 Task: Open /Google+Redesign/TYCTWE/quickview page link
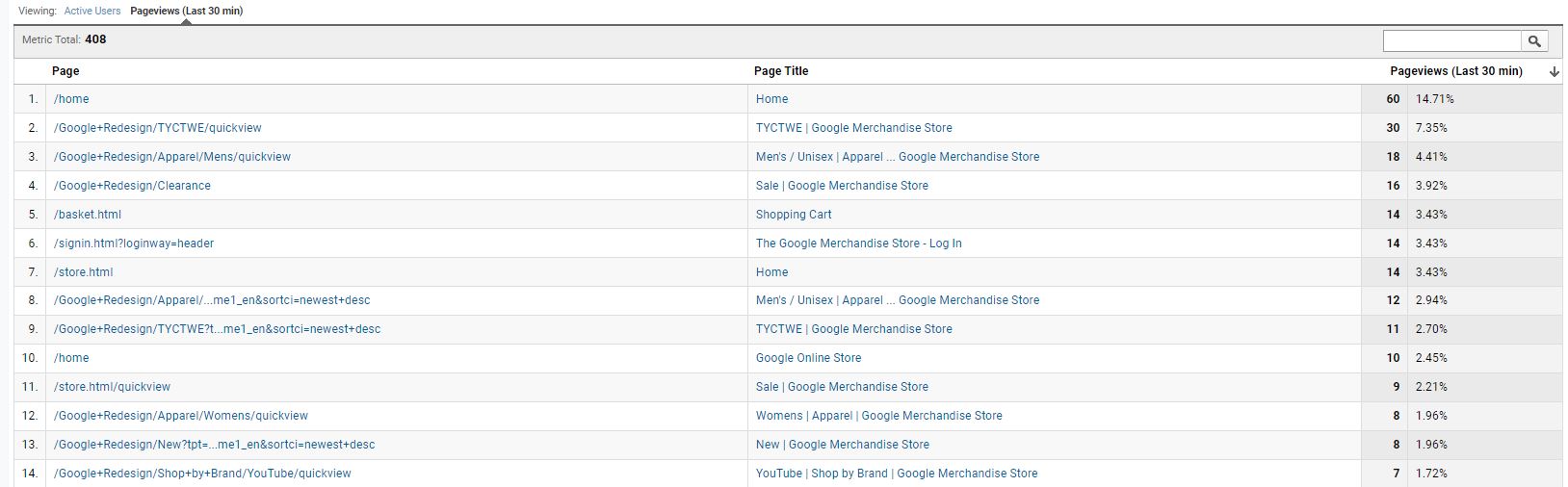pos(157,128)
